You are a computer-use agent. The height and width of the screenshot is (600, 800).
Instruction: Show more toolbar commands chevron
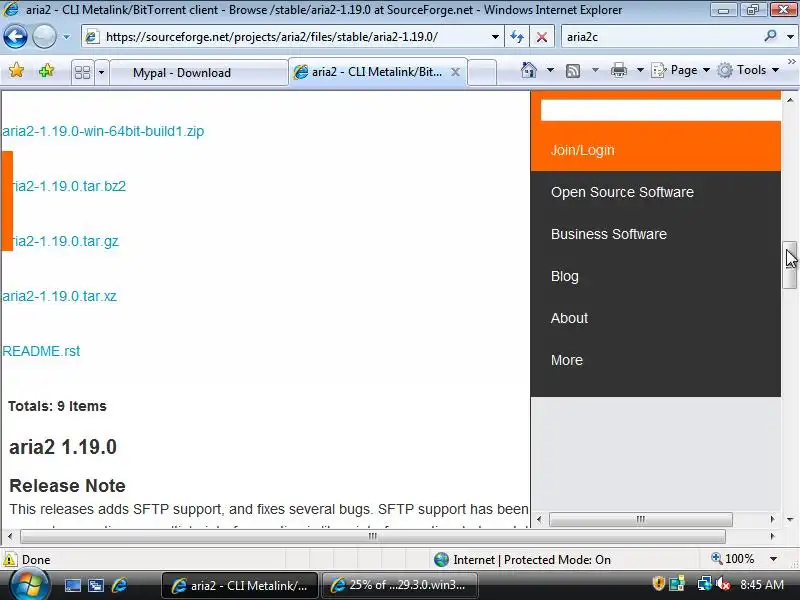tap(791, 61)
